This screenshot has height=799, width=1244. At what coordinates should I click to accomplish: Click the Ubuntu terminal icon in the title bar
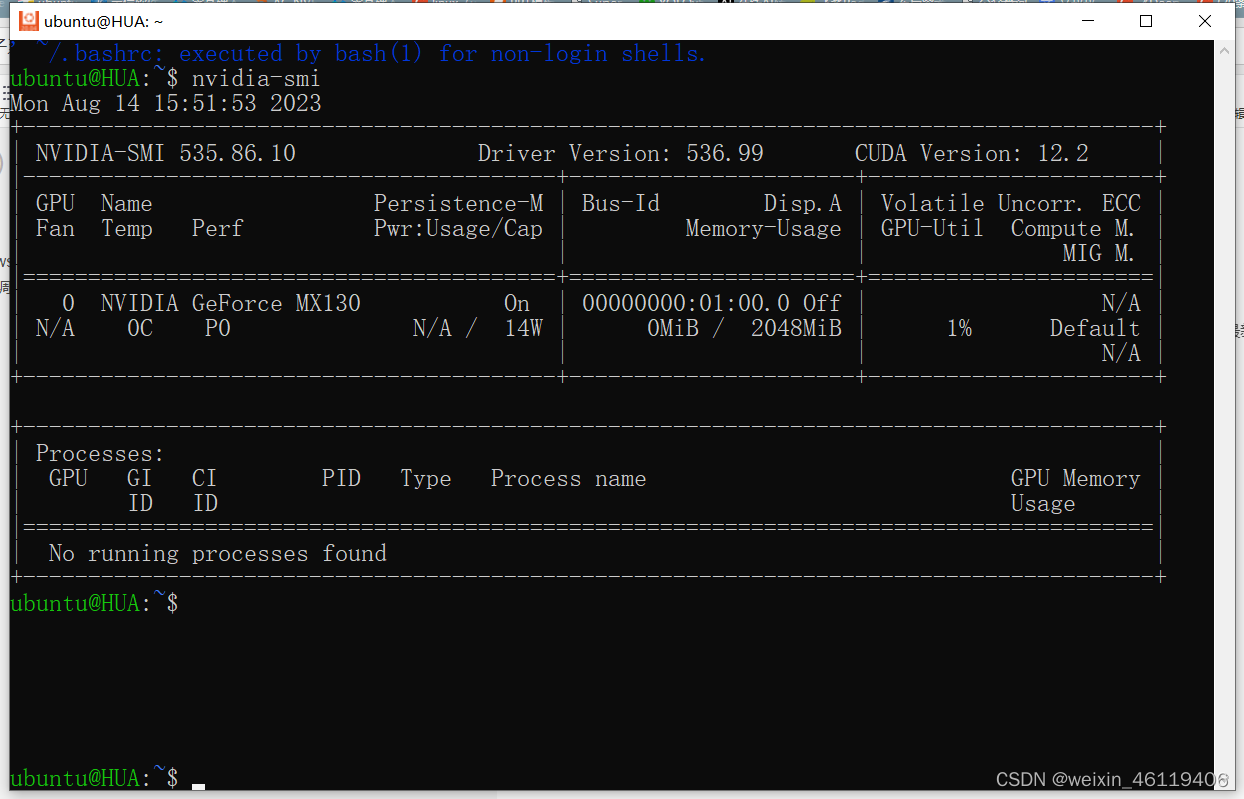(x=28, y=20)
